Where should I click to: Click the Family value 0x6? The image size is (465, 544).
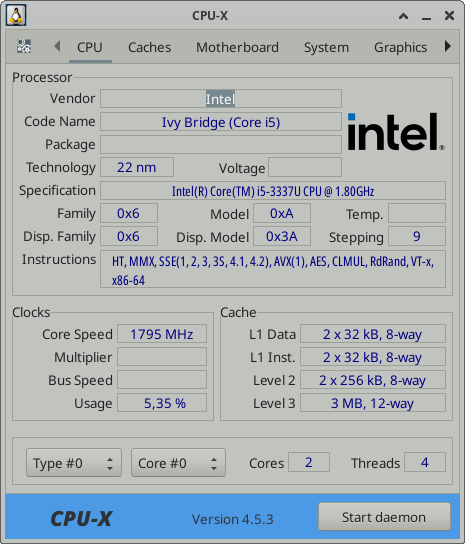point(129,213)
